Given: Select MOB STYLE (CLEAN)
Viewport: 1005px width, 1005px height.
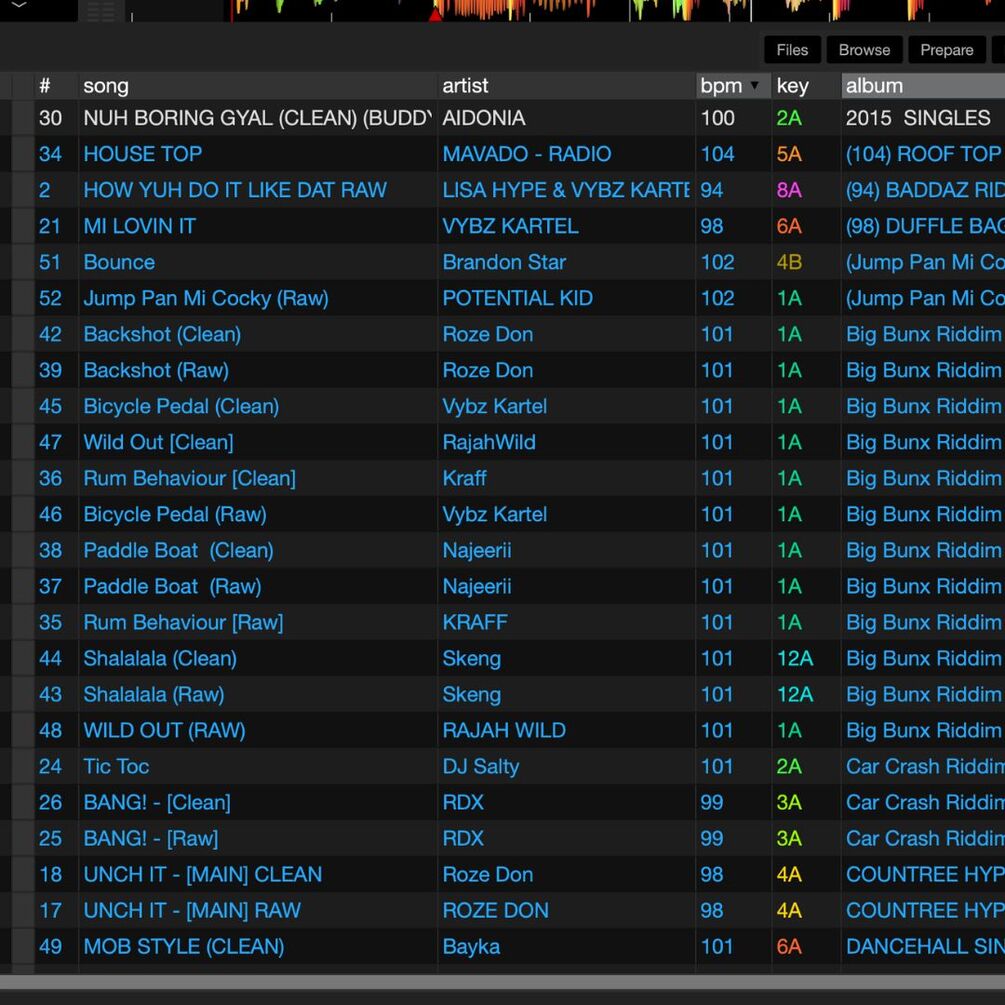Looking at the screenshot, I should click(x=184, y=946).
